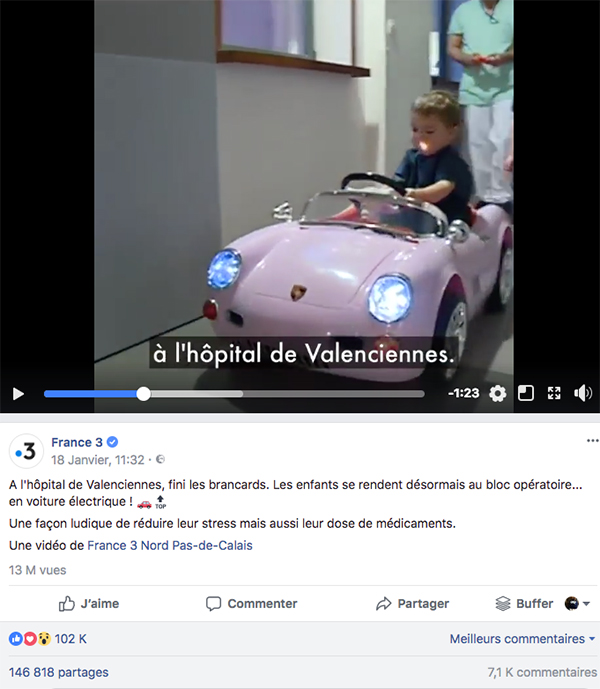Open post options three-dot menu
Screen dimensions: 600x689
592,441
